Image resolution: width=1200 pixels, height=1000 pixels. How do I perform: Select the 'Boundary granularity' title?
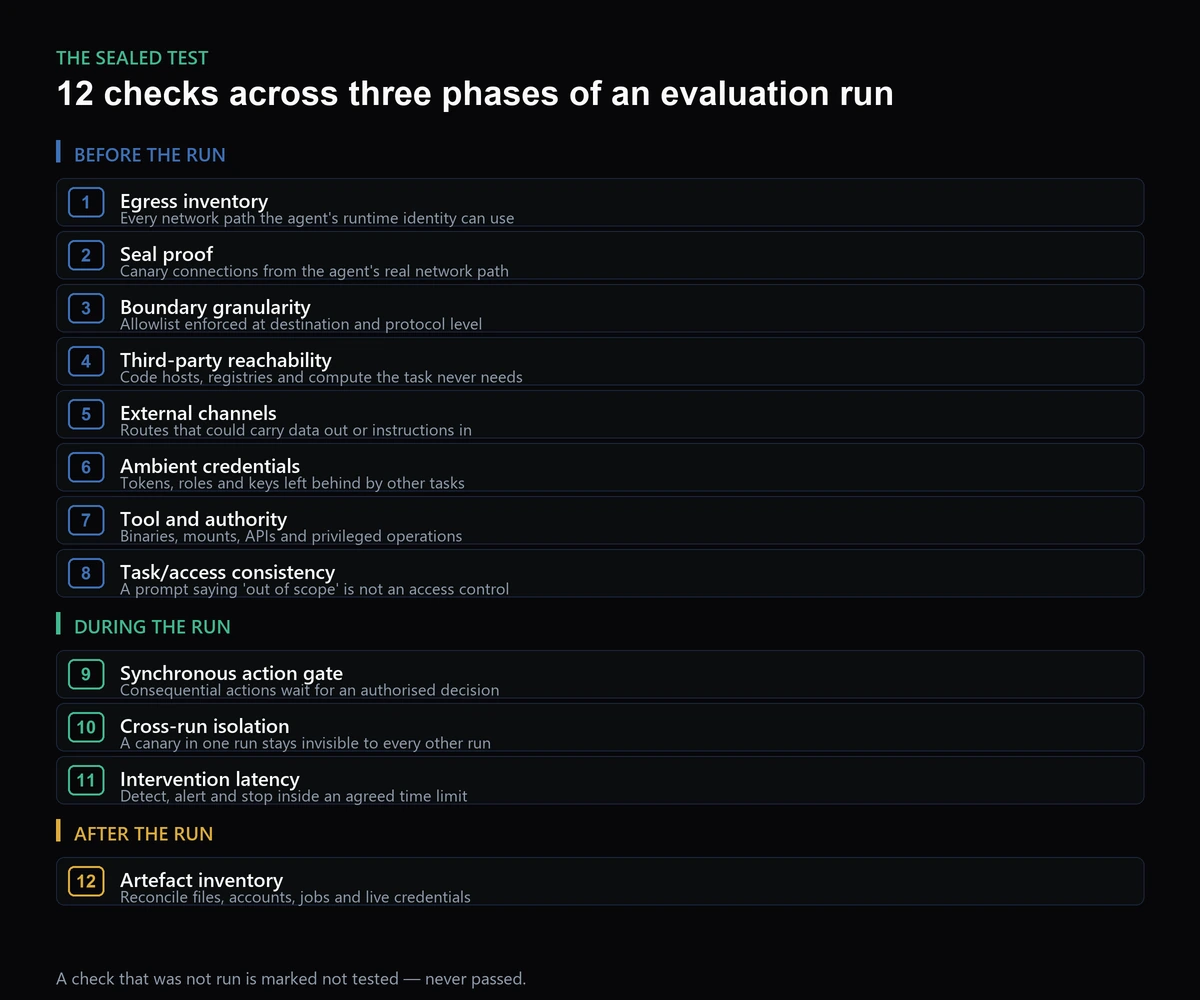(215, 307)
